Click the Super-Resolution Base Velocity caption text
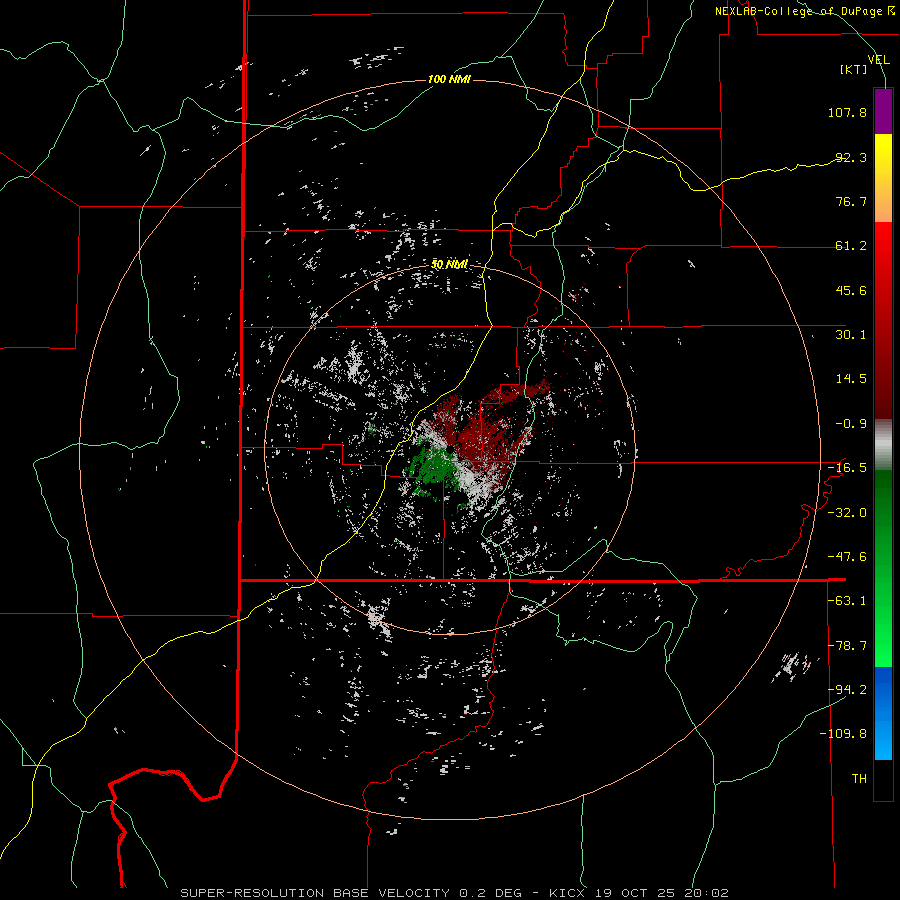900x900 pixels. point(454,893)
